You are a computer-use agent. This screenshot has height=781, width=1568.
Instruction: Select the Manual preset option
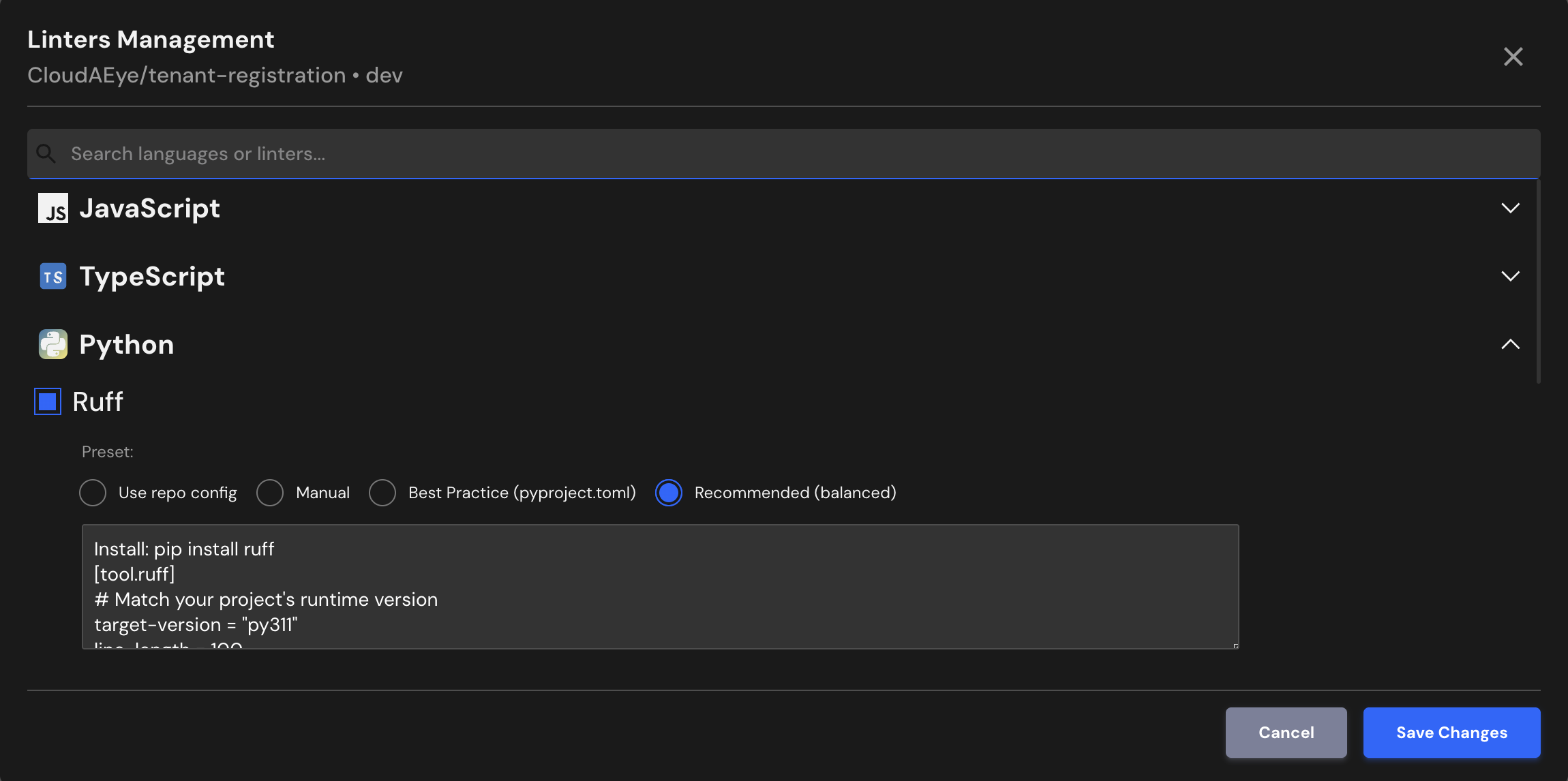[x=270, y=493]
